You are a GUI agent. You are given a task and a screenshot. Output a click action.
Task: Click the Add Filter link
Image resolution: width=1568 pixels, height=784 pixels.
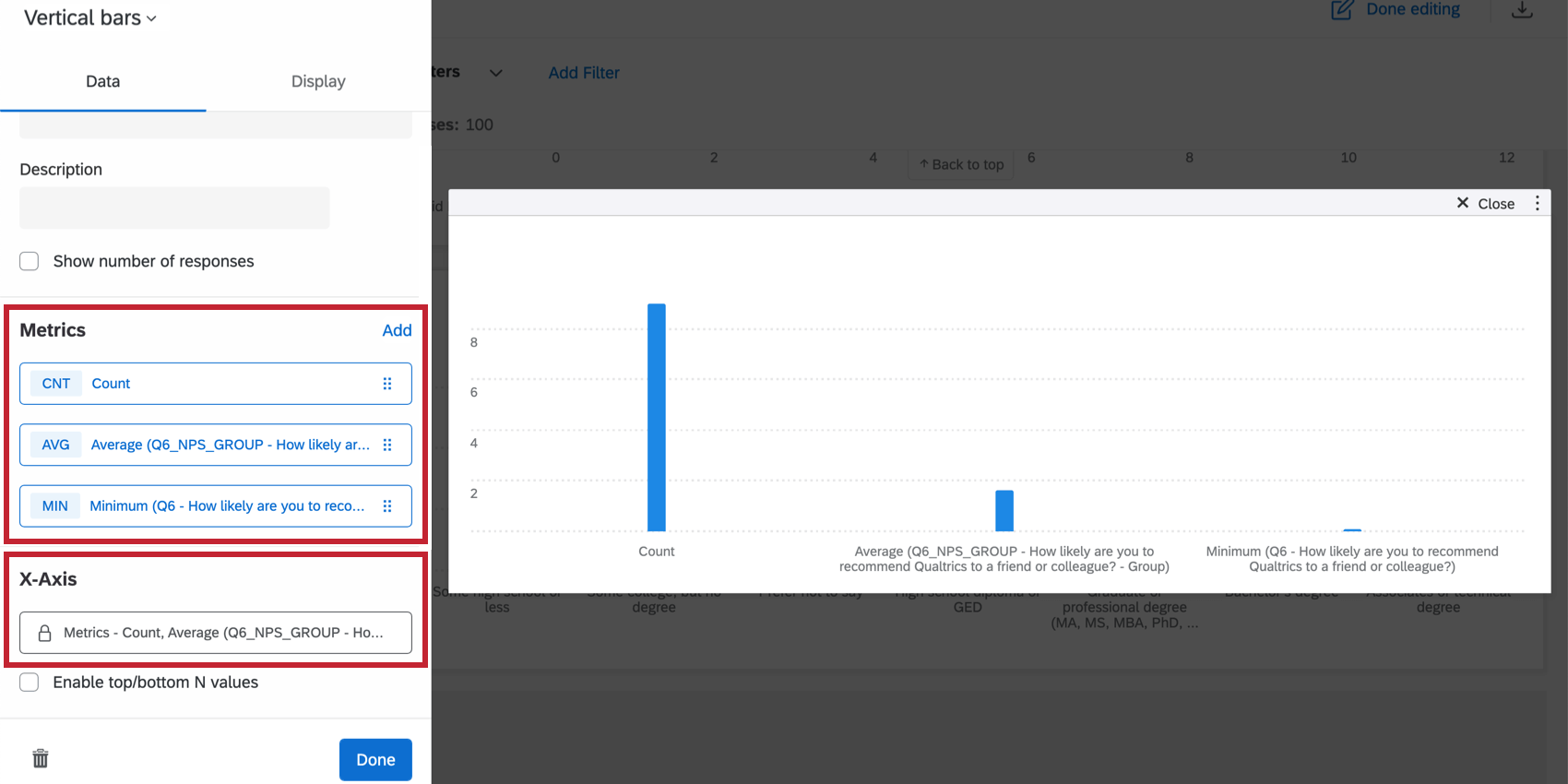[x=584, y=73]
